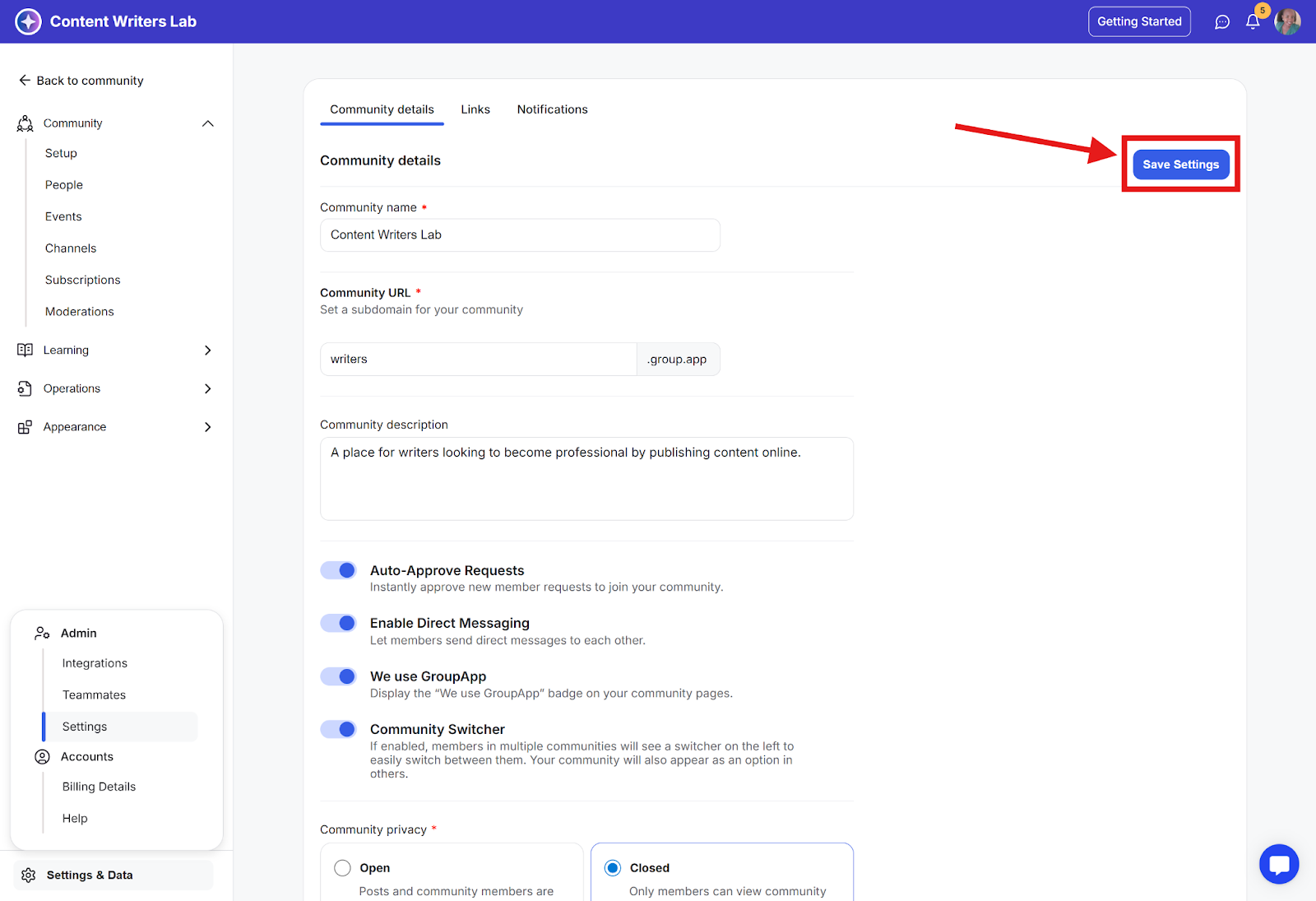
Task: Open Channels in the sidebar
Action: (x=71, y=248)
